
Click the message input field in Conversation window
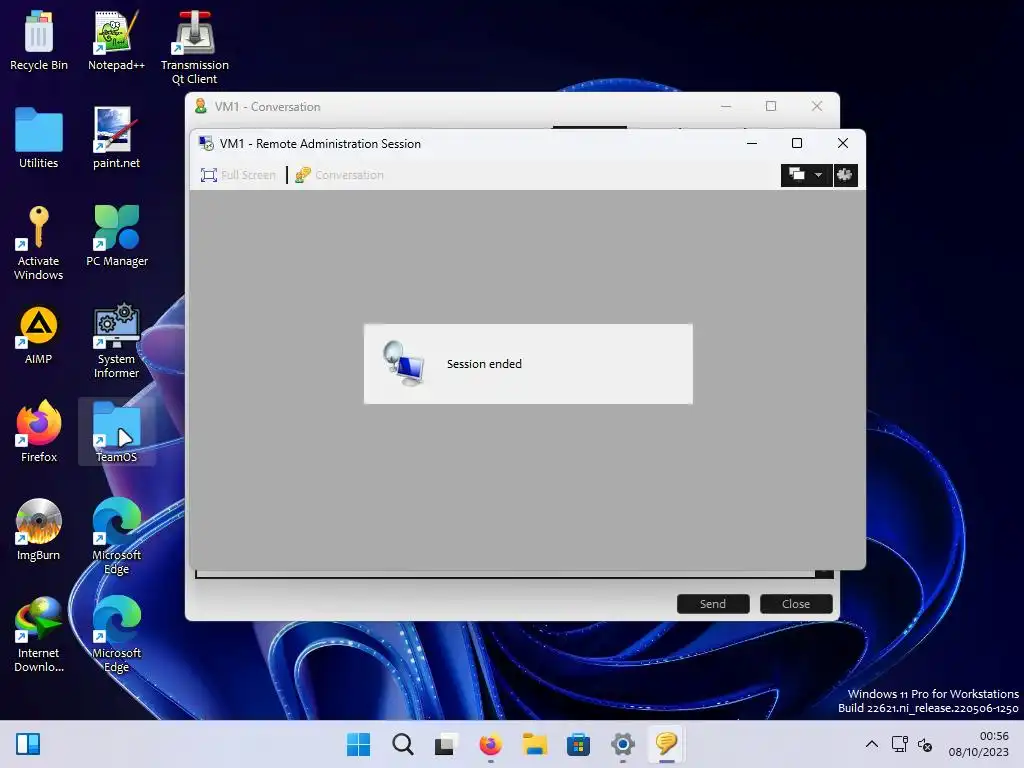[x=505, y=573]
